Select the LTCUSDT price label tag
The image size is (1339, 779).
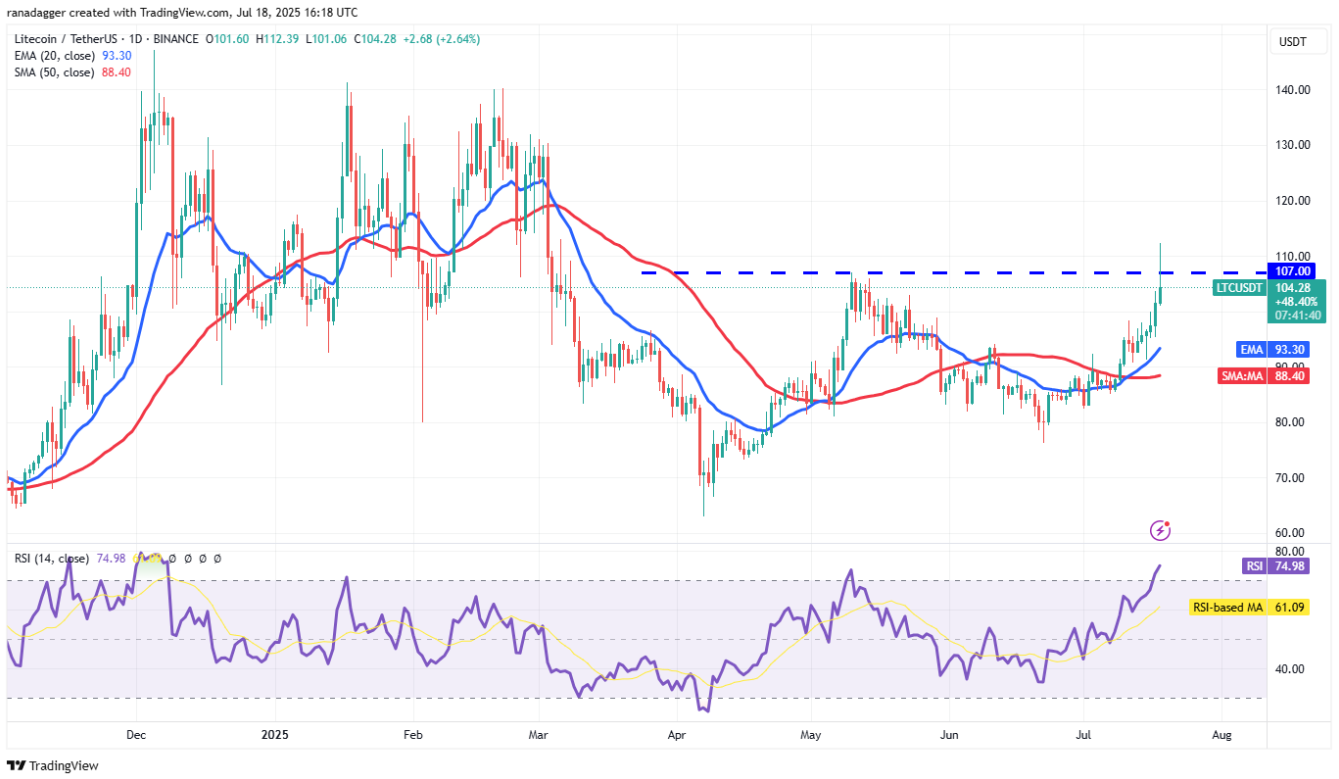click(1239, 288)
